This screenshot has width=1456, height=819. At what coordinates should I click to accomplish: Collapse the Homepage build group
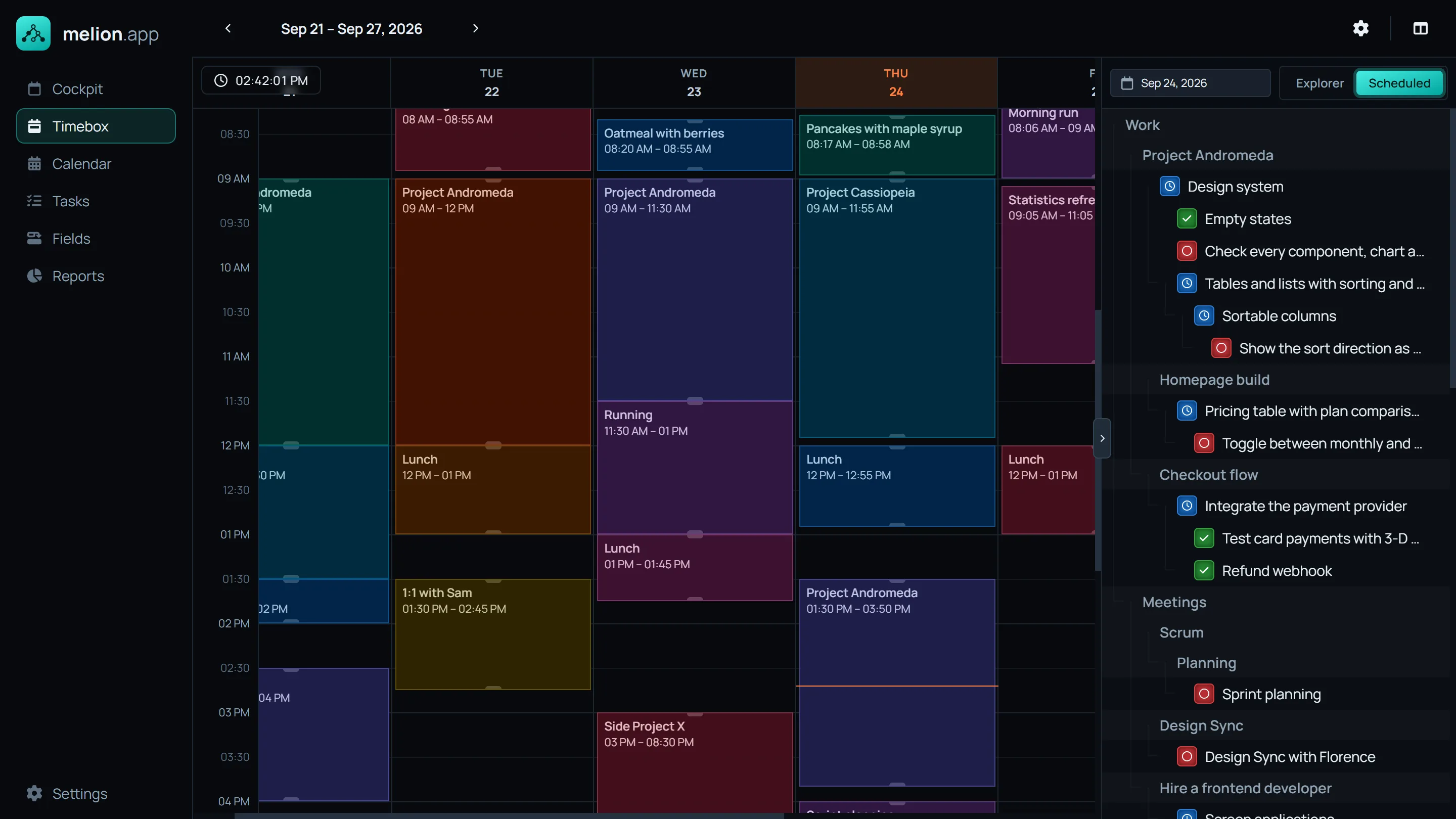pyautogui.click(x=1214, y=380)
